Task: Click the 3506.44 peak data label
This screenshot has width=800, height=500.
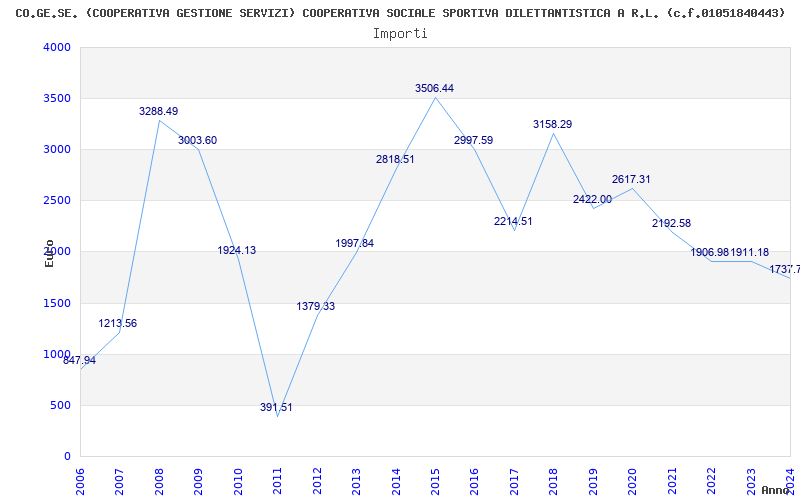Action: 434,88
